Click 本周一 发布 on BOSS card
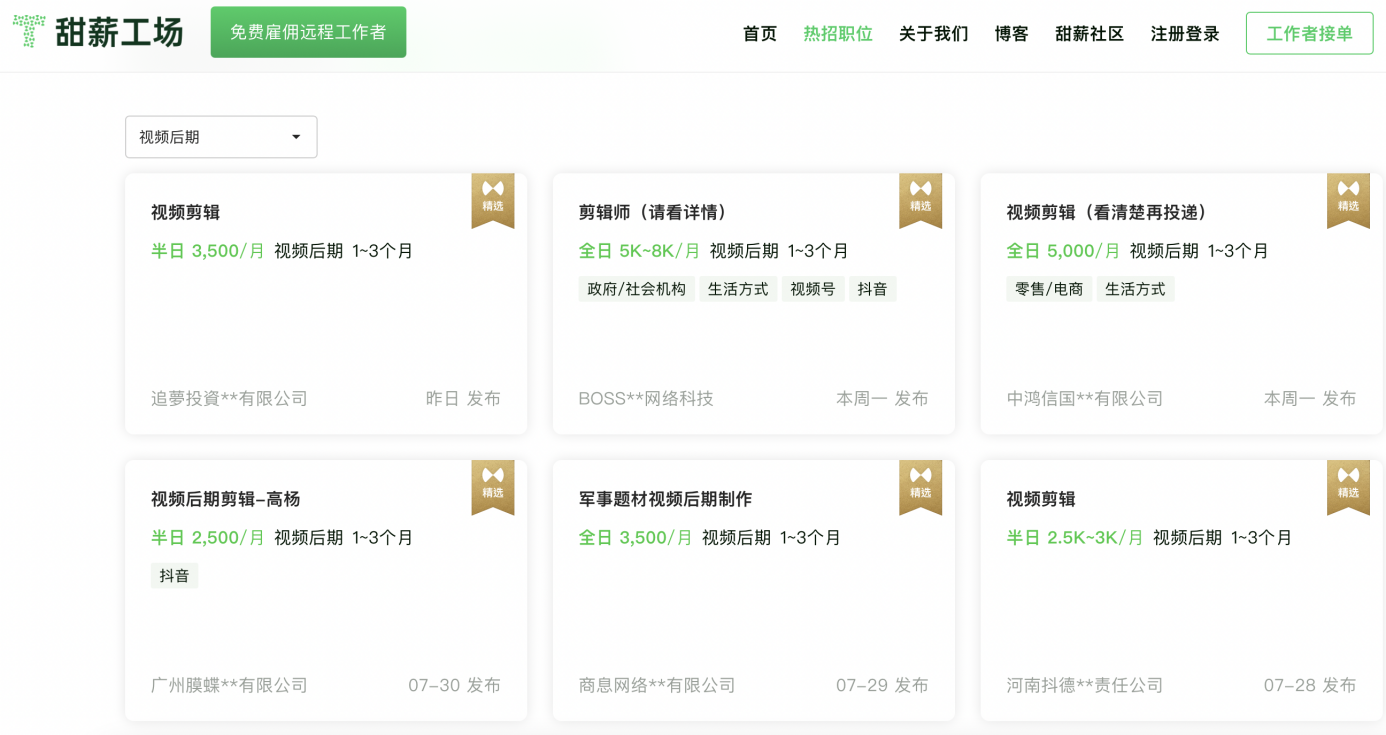 [x=882, y=398]
